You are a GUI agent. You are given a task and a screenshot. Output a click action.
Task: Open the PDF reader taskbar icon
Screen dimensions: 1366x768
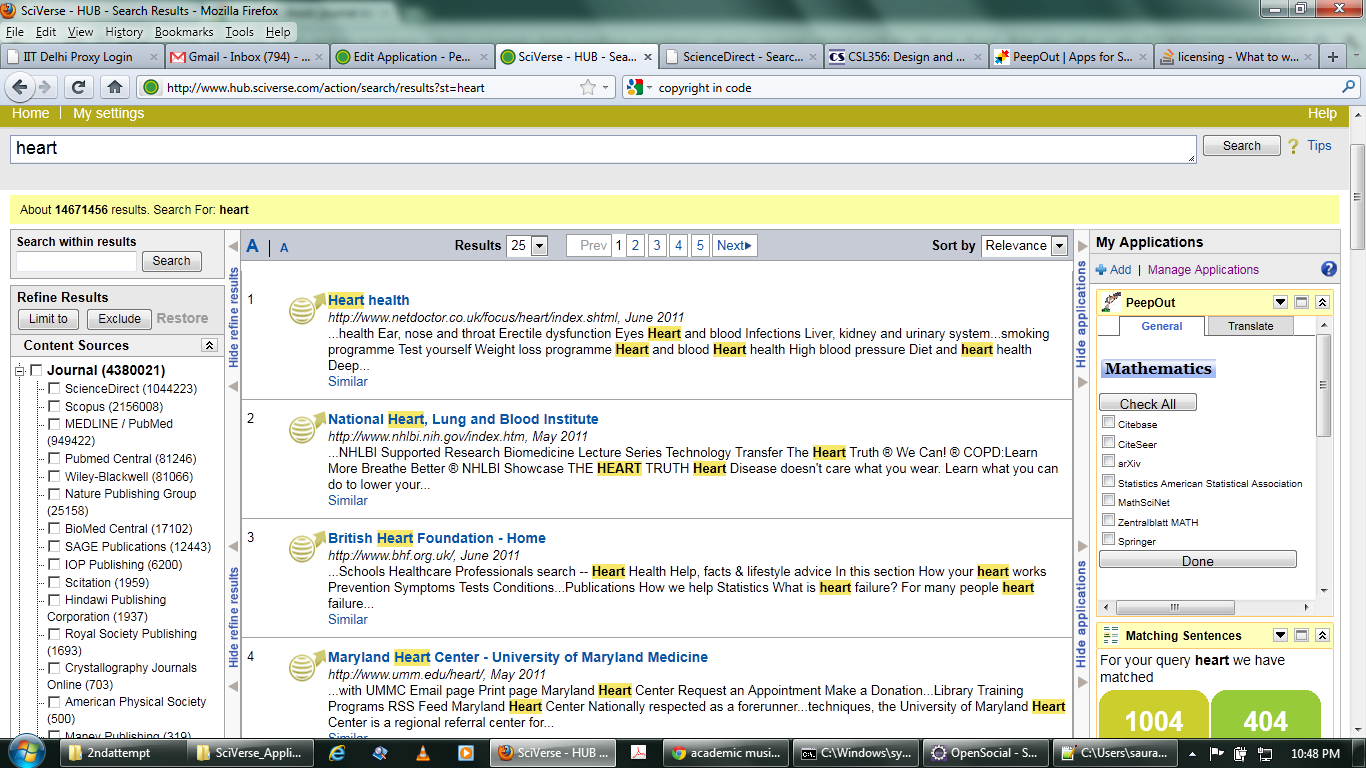click(x=638, y=753)
